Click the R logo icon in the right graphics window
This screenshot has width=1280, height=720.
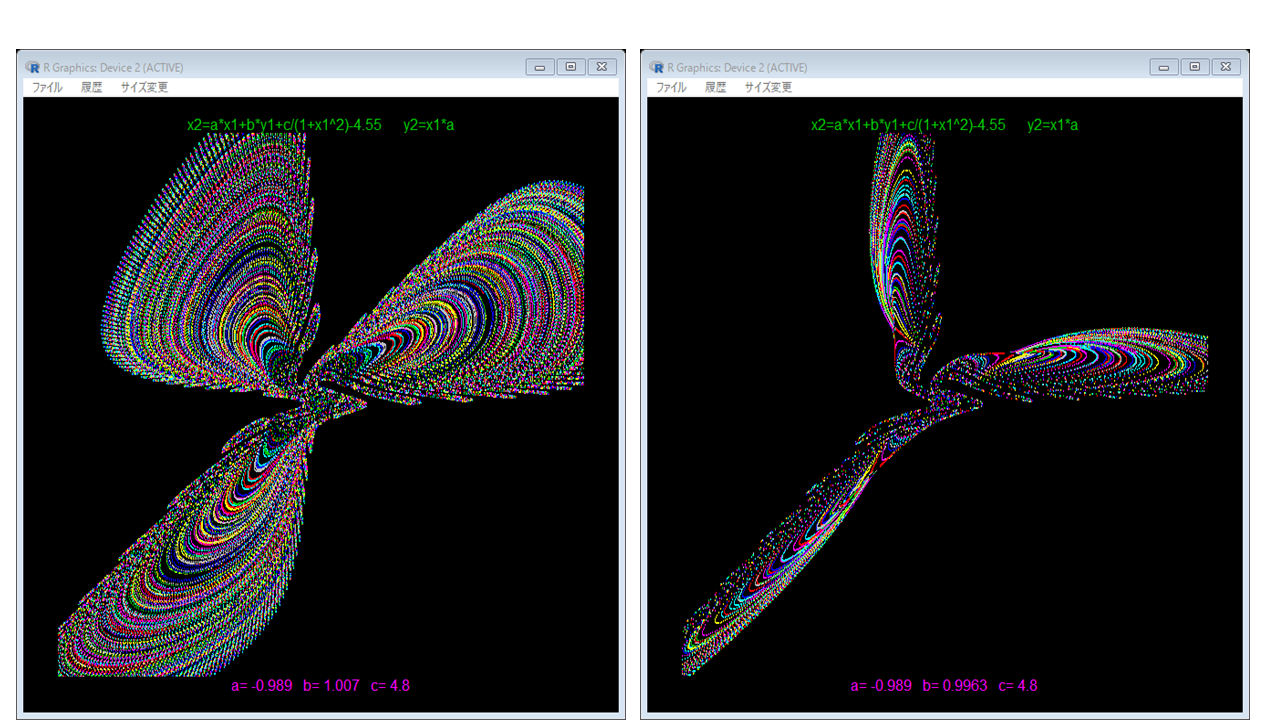click(657, 67)
